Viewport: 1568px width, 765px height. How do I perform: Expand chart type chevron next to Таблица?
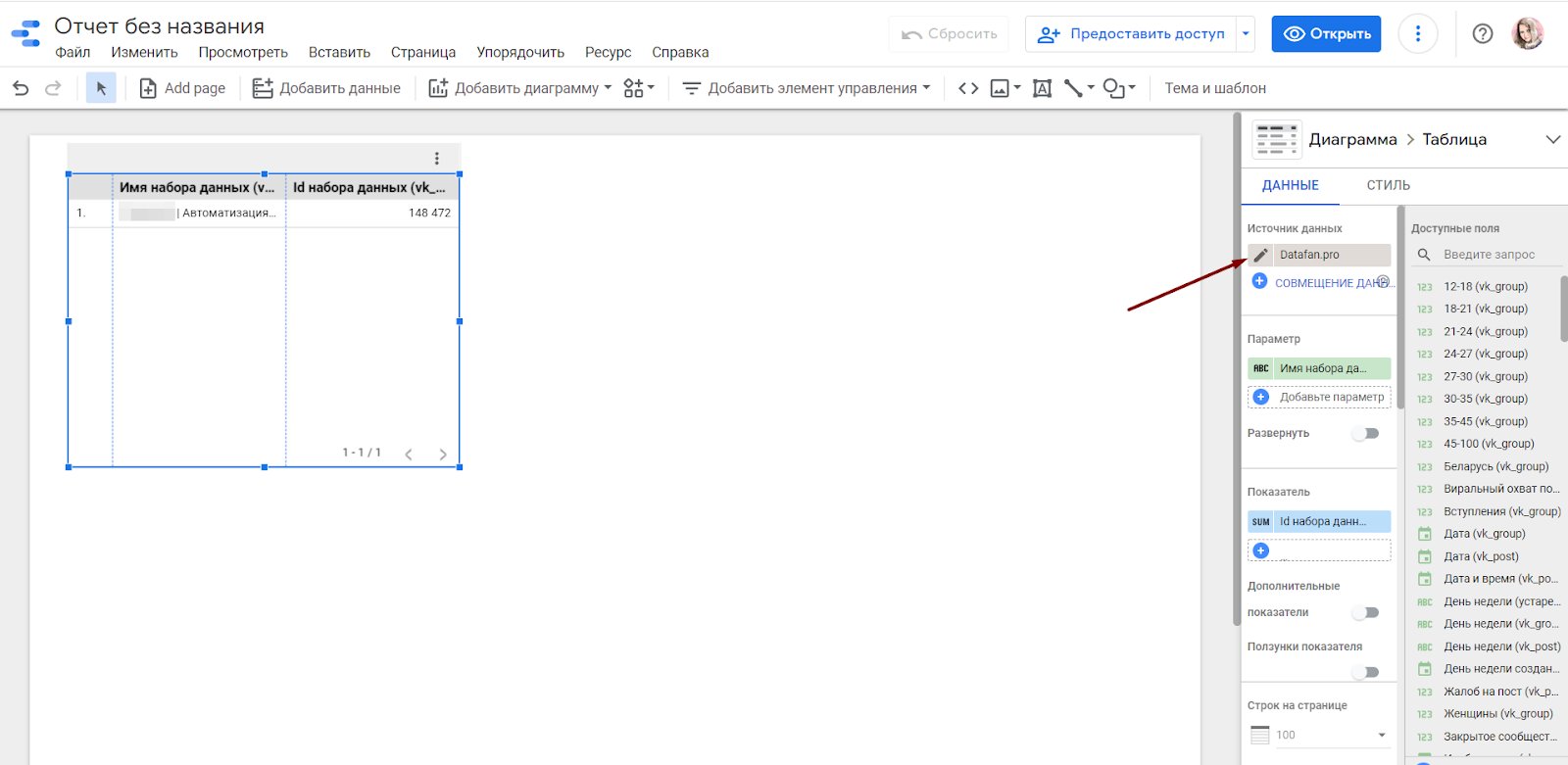tap(1552, 139)
